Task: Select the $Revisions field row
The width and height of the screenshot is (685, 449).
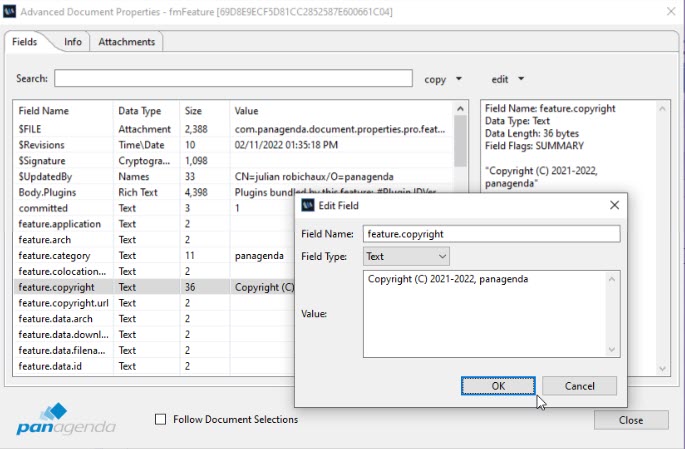Action: [x=234, y=145]
